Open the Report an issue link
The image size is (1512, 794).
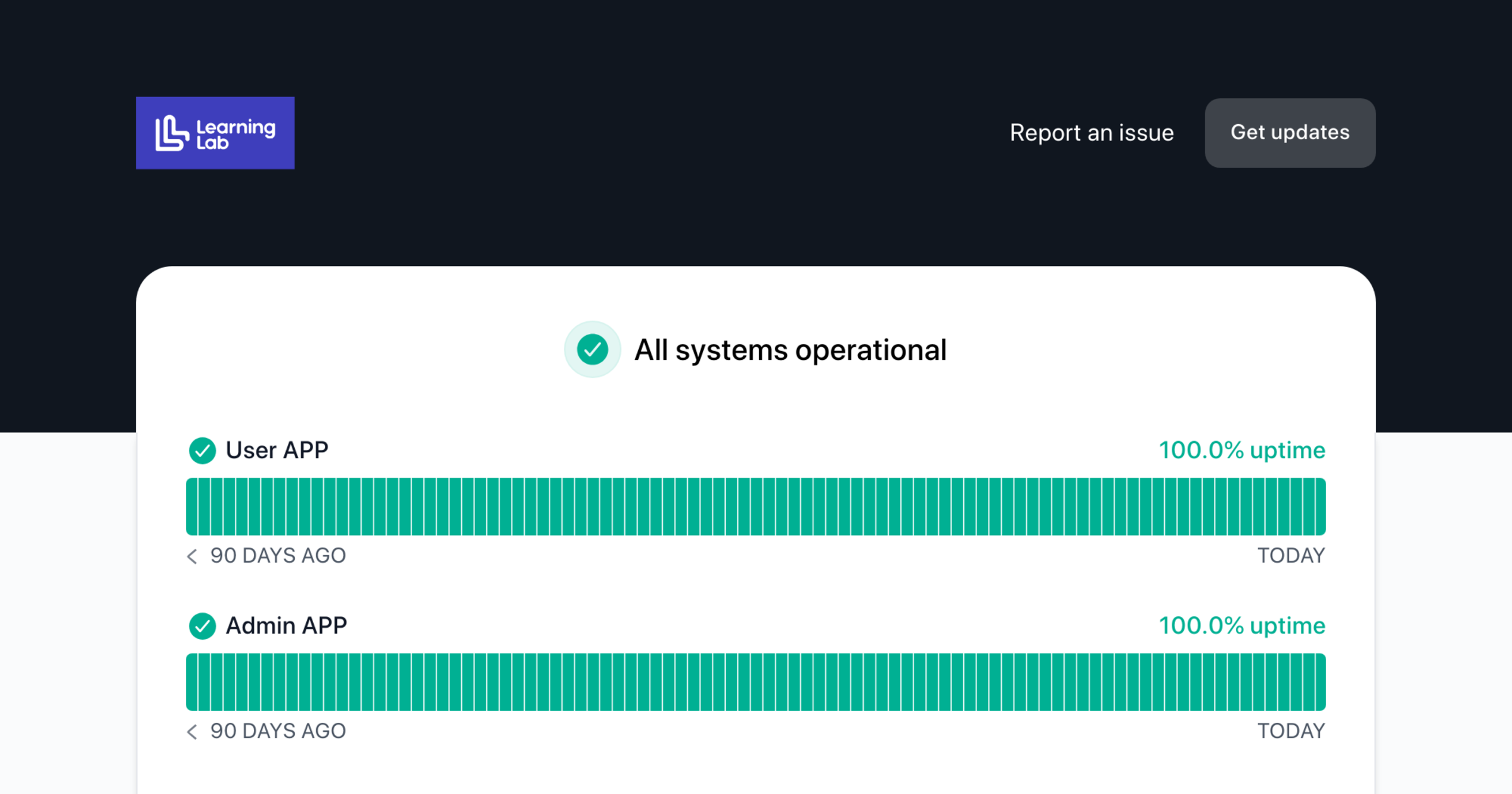(x=1091, y=133)
